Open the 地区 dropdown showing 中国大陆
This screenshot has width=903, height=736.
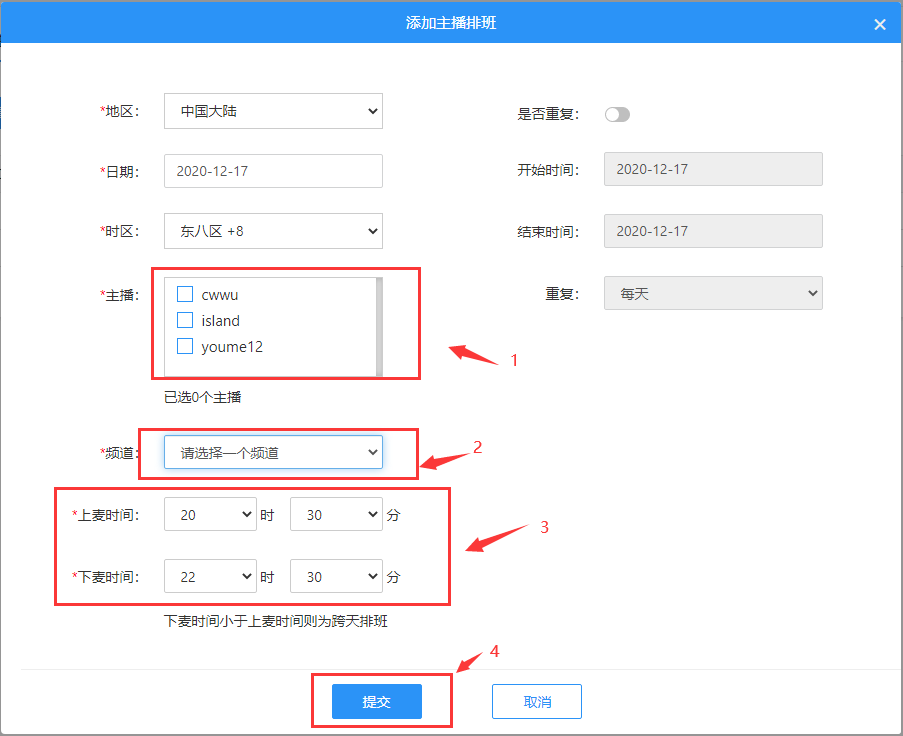click(273, 111)
